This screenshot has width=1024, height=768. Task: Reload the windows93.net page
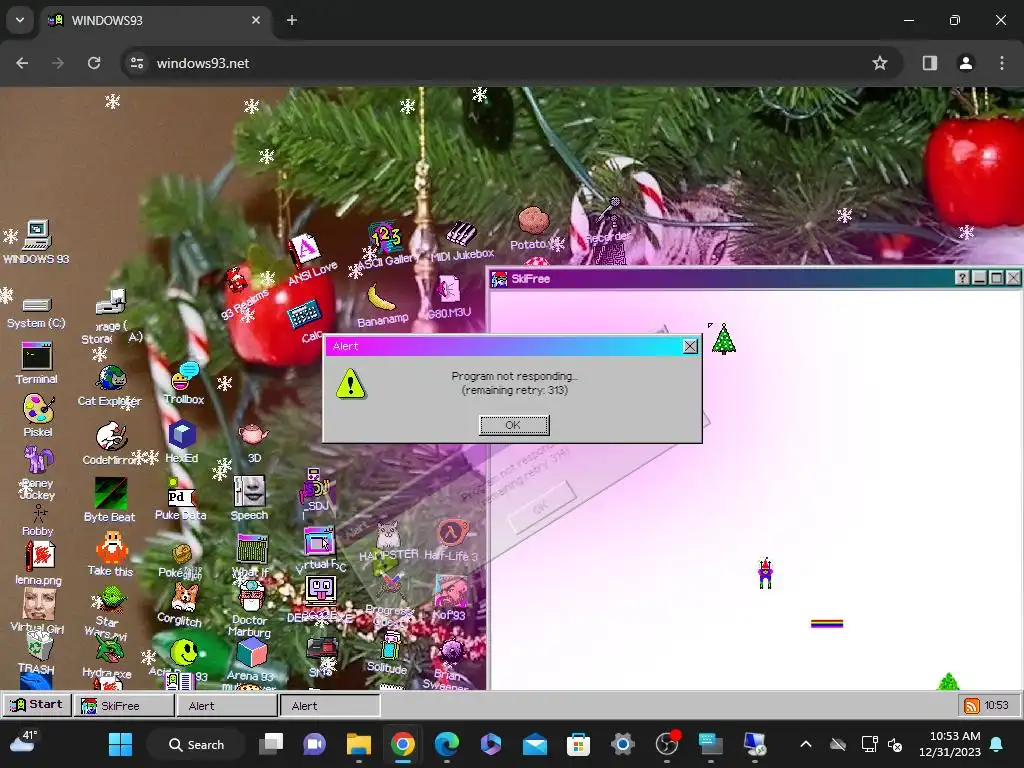(94, 63)
